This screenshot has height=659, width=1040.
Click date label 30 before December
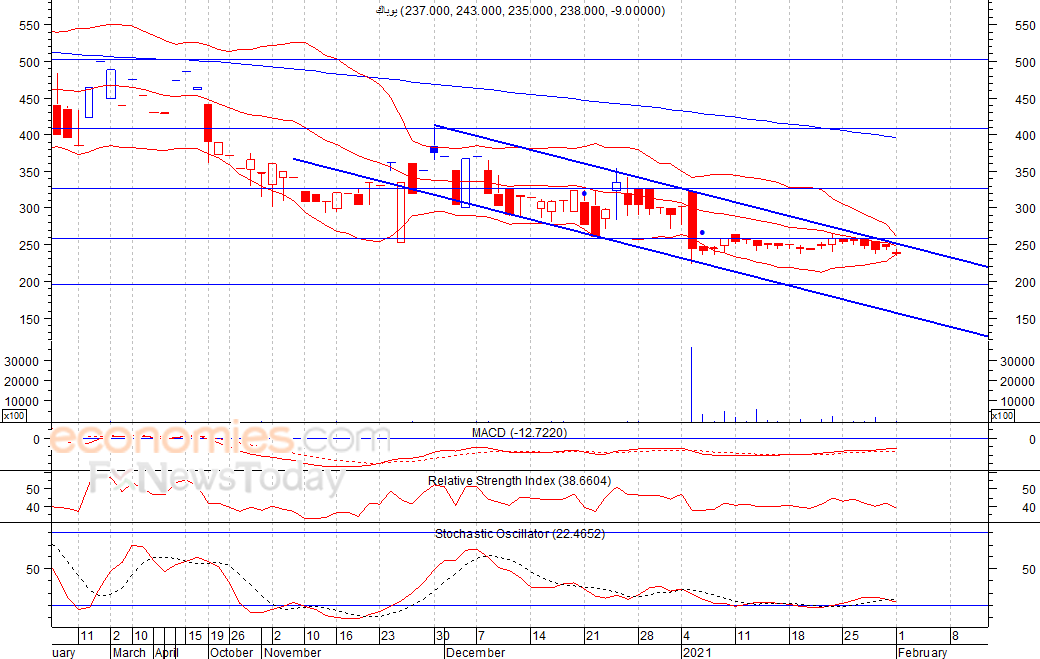(x=443, y=636)
